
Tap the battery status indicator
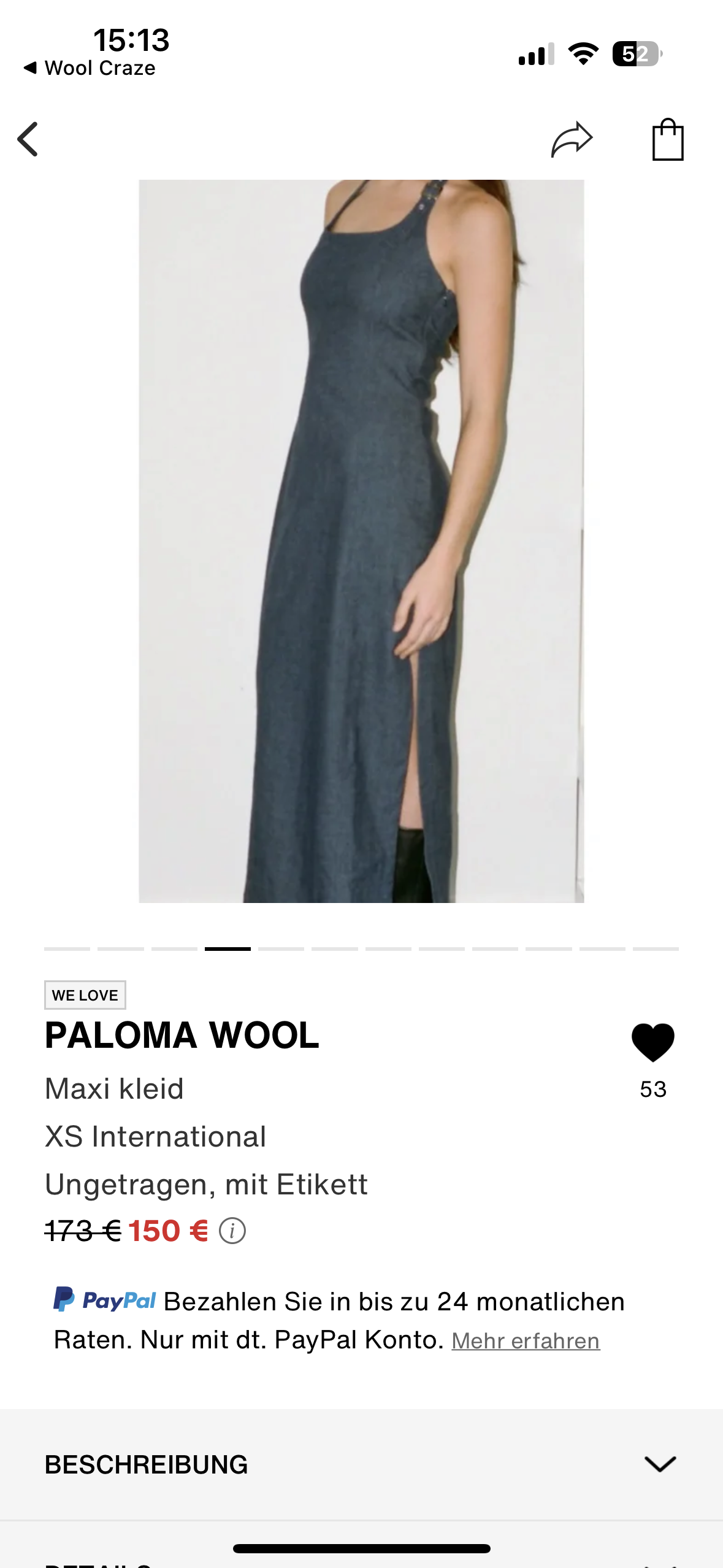tap(637, 54)
